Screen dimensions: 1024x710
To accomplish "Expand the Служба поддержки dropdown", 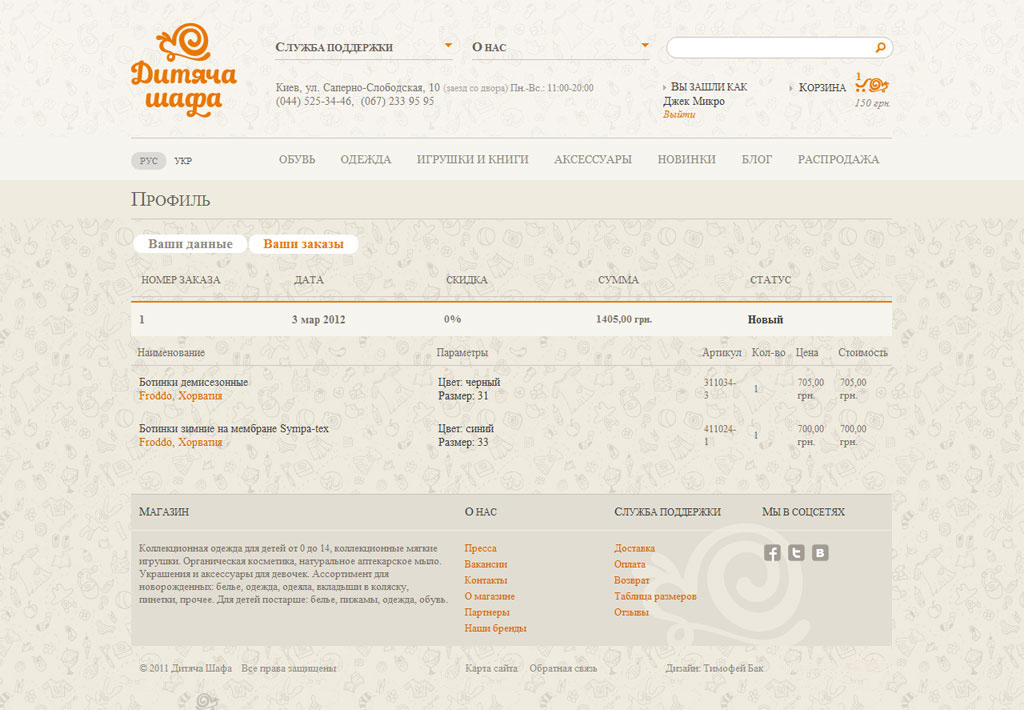I will [364, 47].
